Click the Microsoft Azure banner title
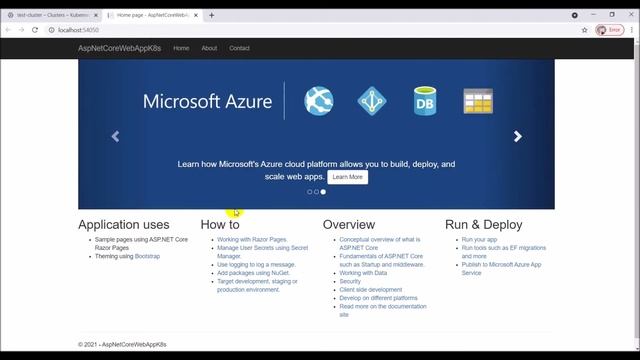Image resolution: width=640 pixels, height=360 pixels. tap(207, 101)
